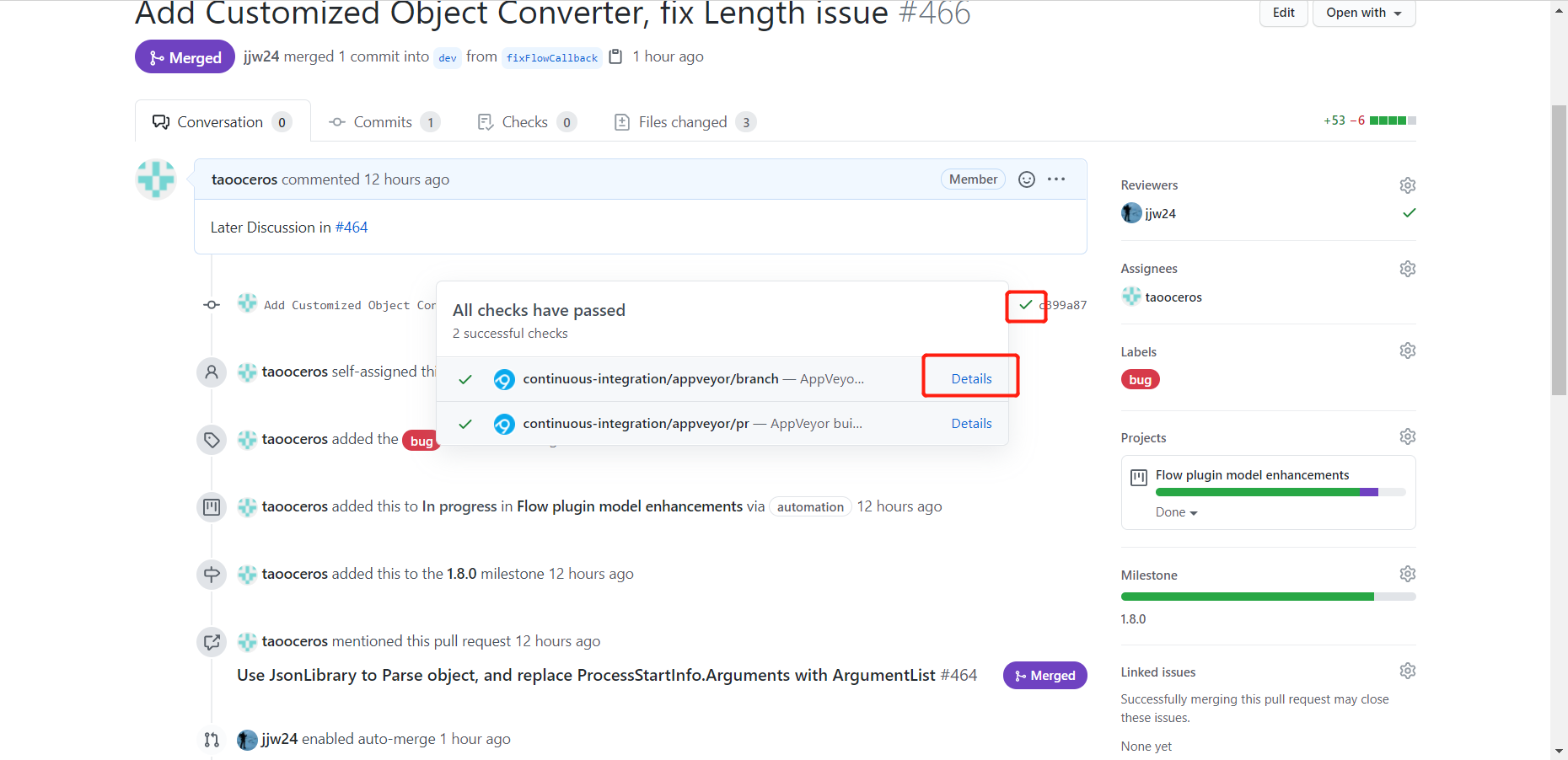Open the bug label in sidebar
The width and height of the screenshot is (1568, 760).
[1140, 379]
